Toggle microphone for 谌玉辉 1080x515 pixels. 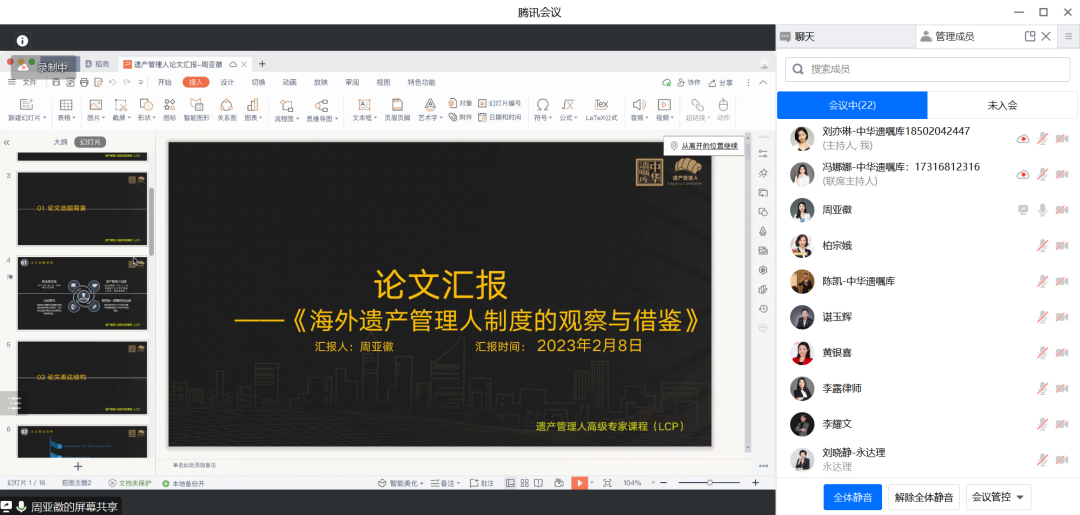tap(1043, 317)
